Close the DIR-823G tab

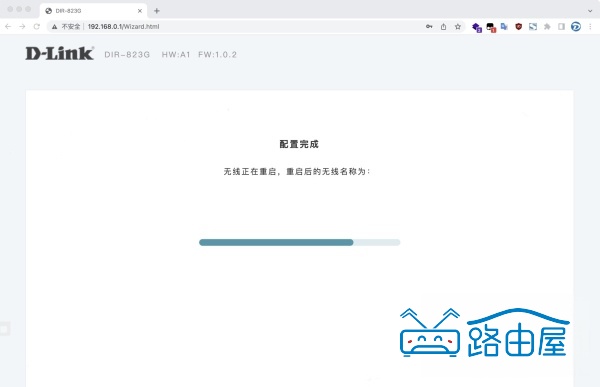pos(140,11)
